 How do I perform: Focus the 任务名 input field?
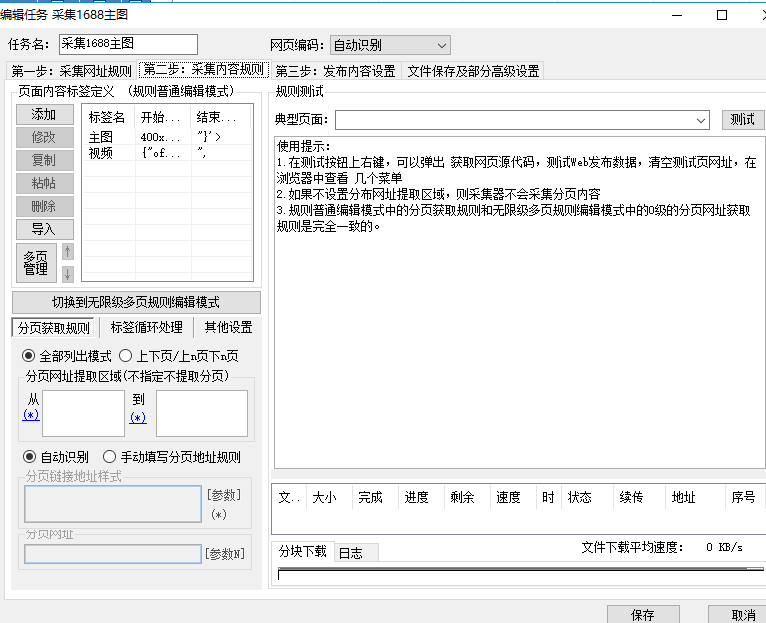128,44
